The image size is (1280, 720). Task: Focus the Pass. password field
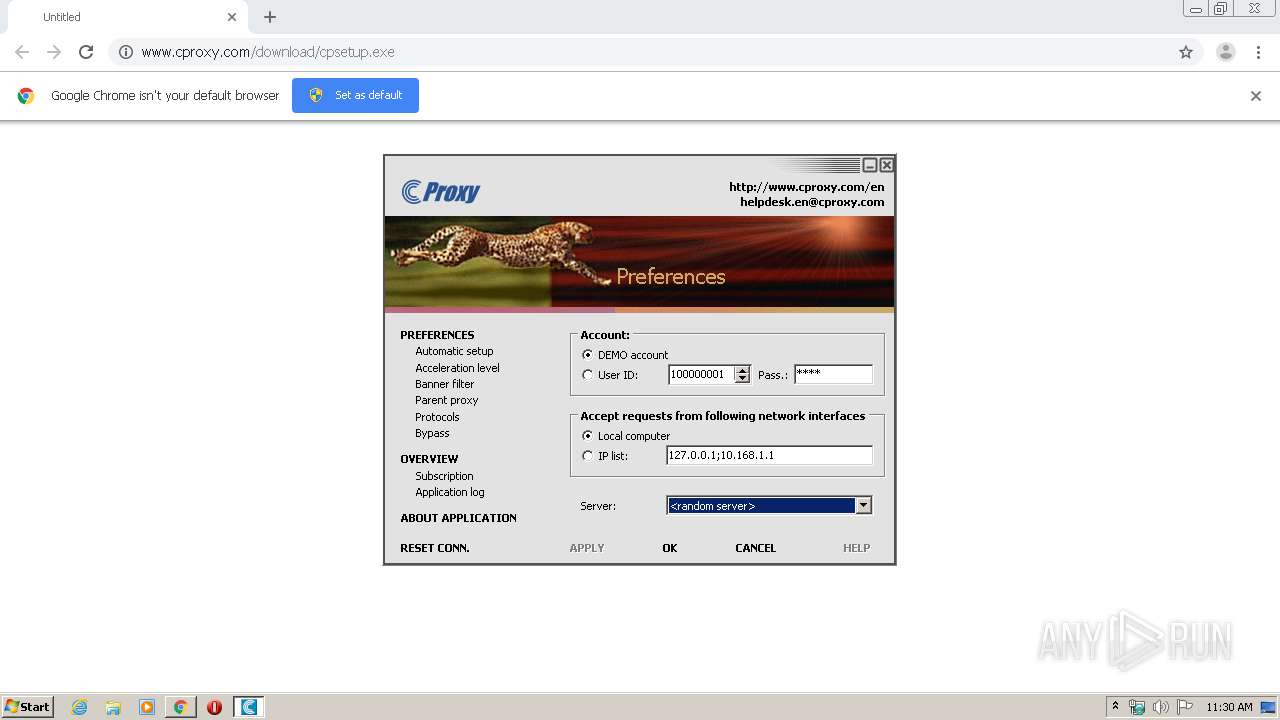(833, 375)
